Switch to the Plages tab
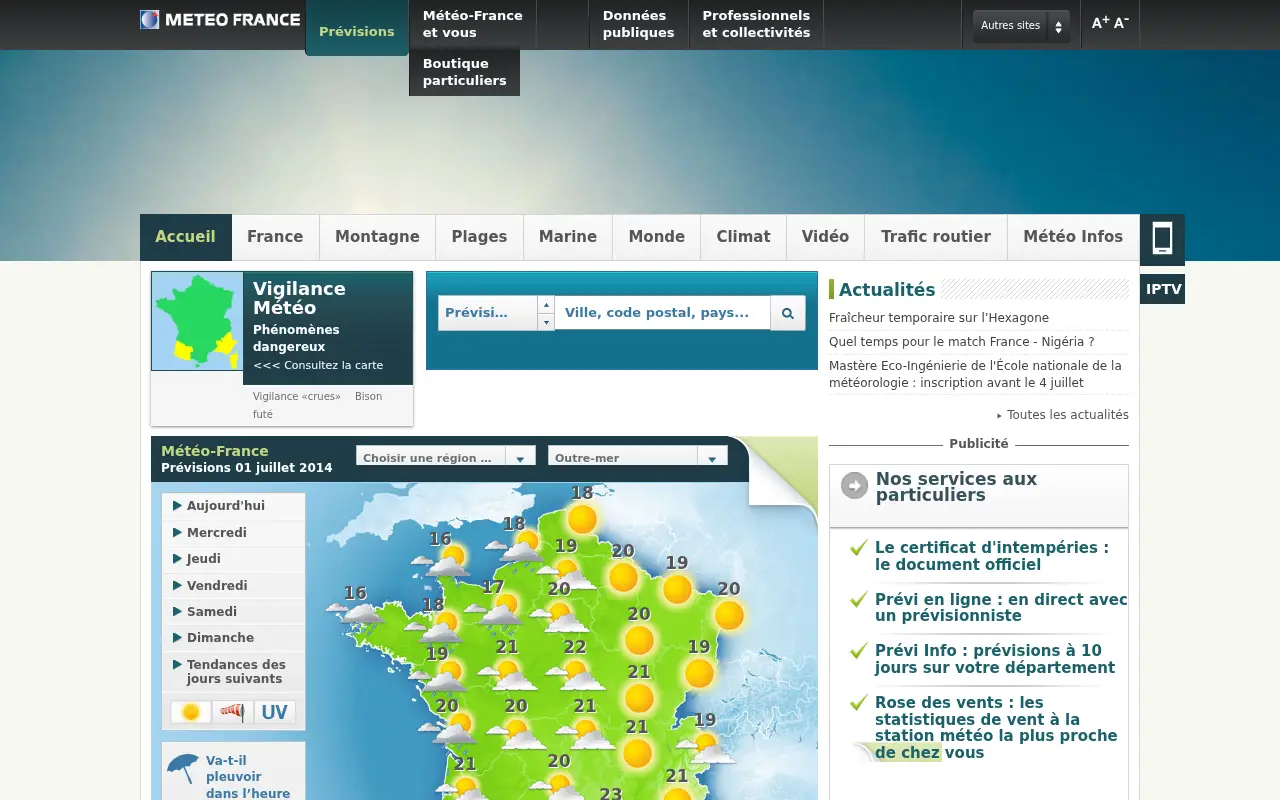 pos(479,237)
